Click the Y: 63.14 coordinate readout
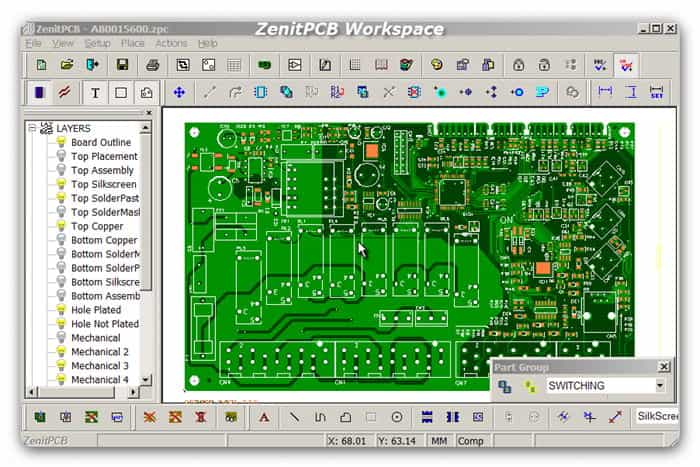Viewport: 700px width, 467px height. [x=399, y=441]
